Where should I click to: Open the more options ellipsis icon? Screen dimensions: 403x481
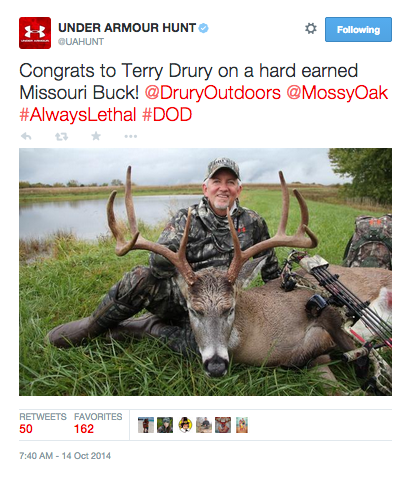131,136
